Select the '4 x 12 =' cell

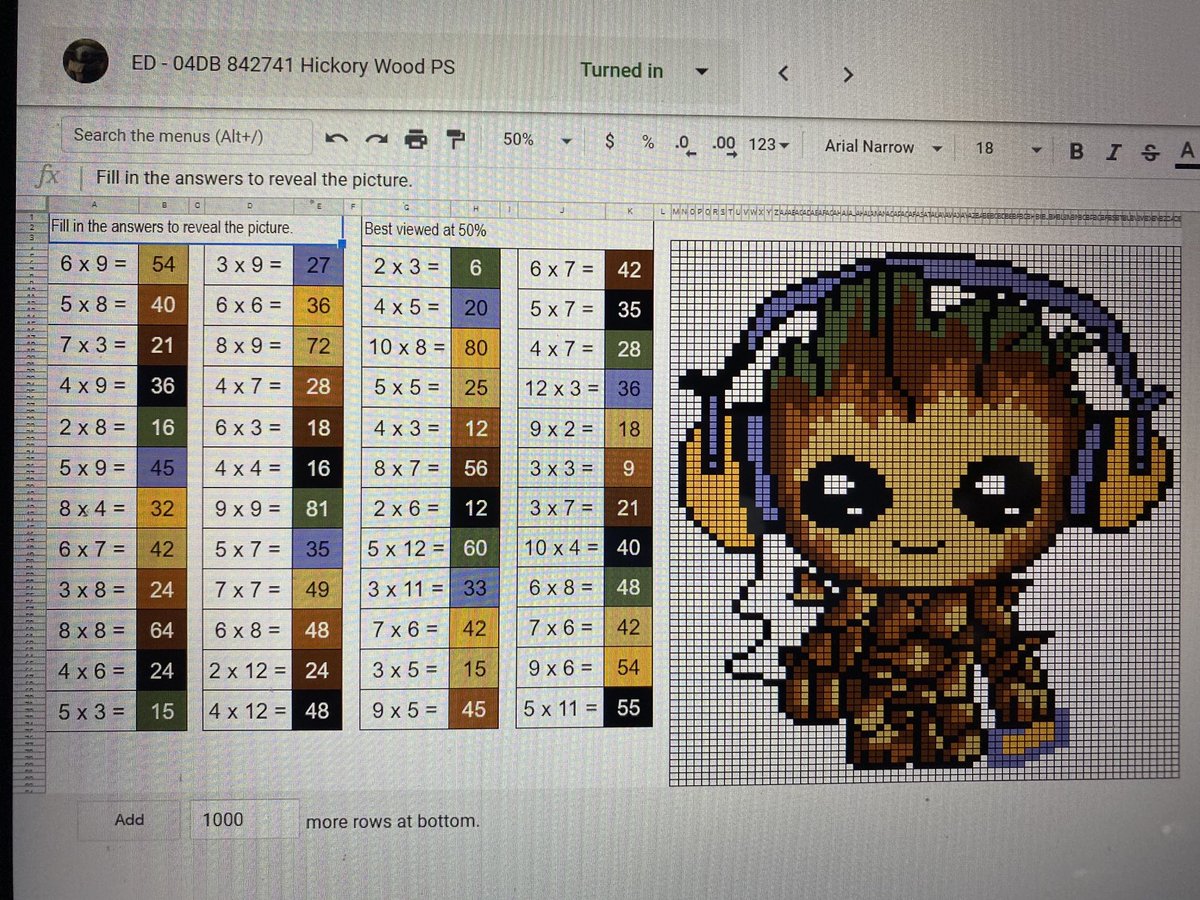(x=249, y=711)
